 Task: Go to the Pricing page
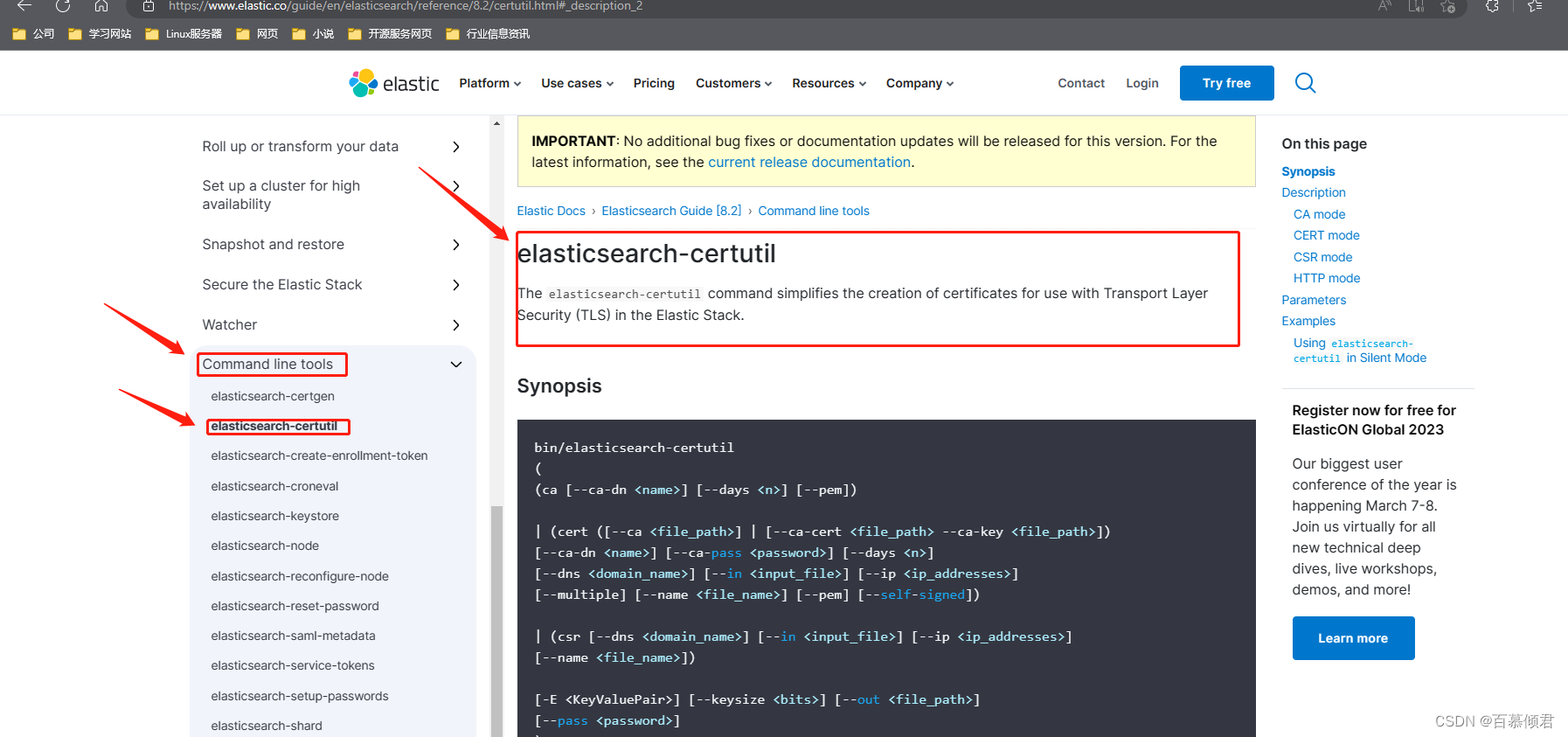pos(654,83)
